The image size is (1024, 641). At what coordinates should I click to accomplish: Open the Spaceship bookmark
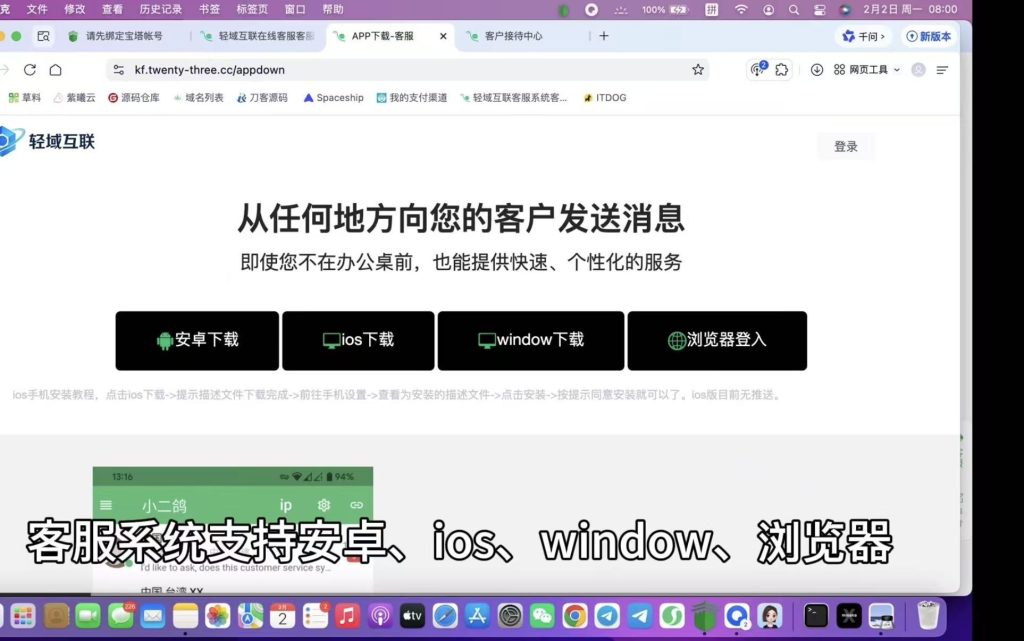tap(332, 98)
